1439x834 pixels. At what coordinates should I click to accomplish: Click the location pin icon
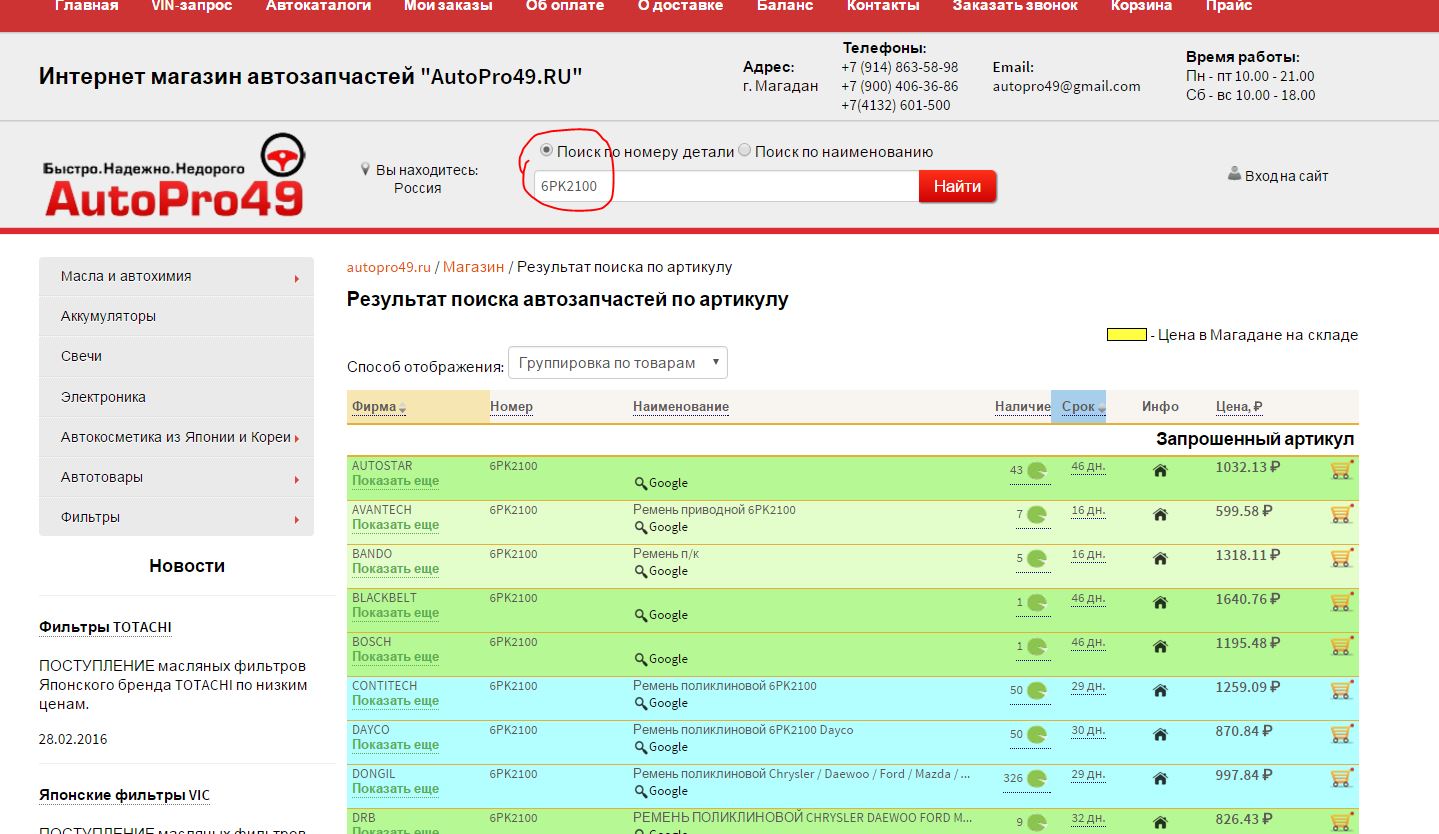(x=366, y=169)
